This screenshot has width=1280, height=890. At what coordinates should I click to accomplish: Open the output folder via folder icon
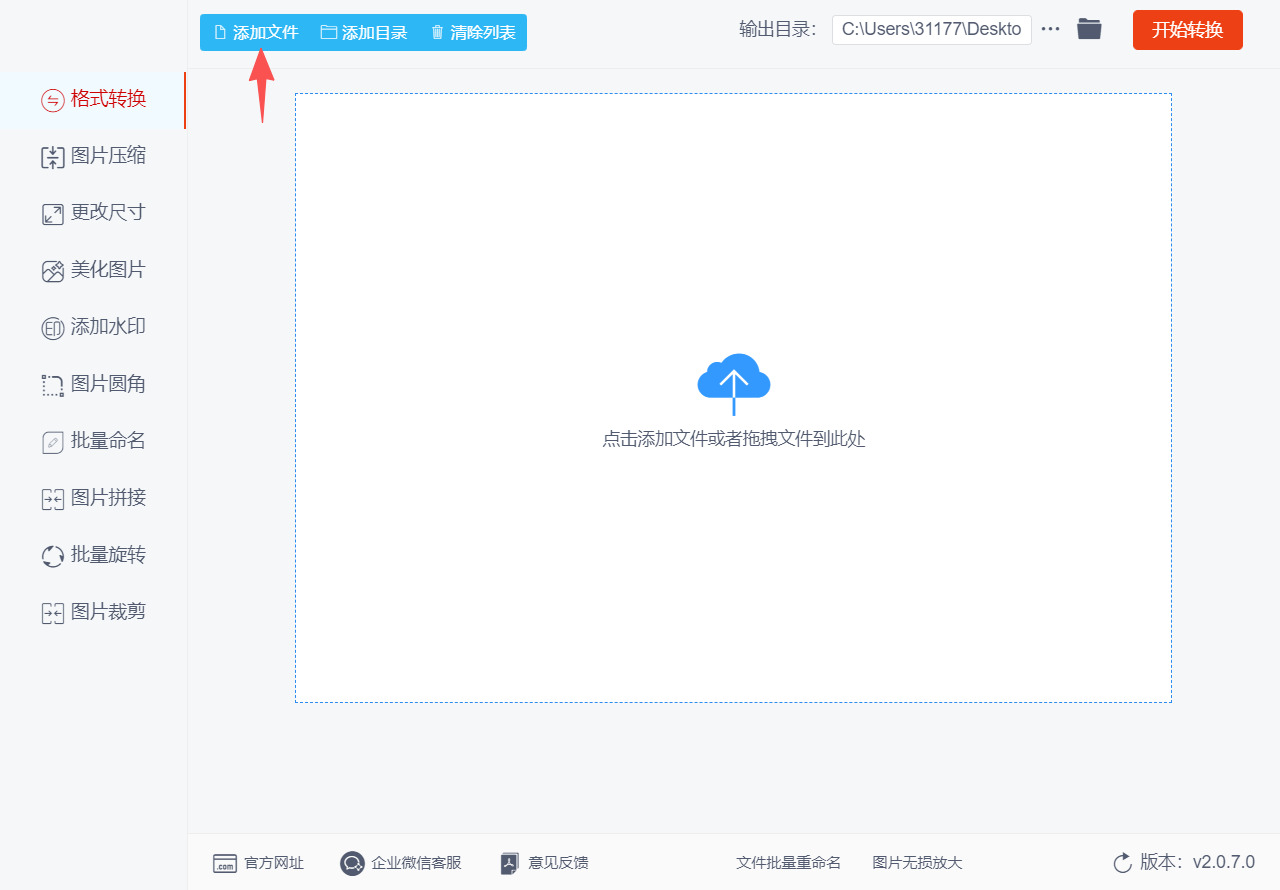tap(1089, 29)
